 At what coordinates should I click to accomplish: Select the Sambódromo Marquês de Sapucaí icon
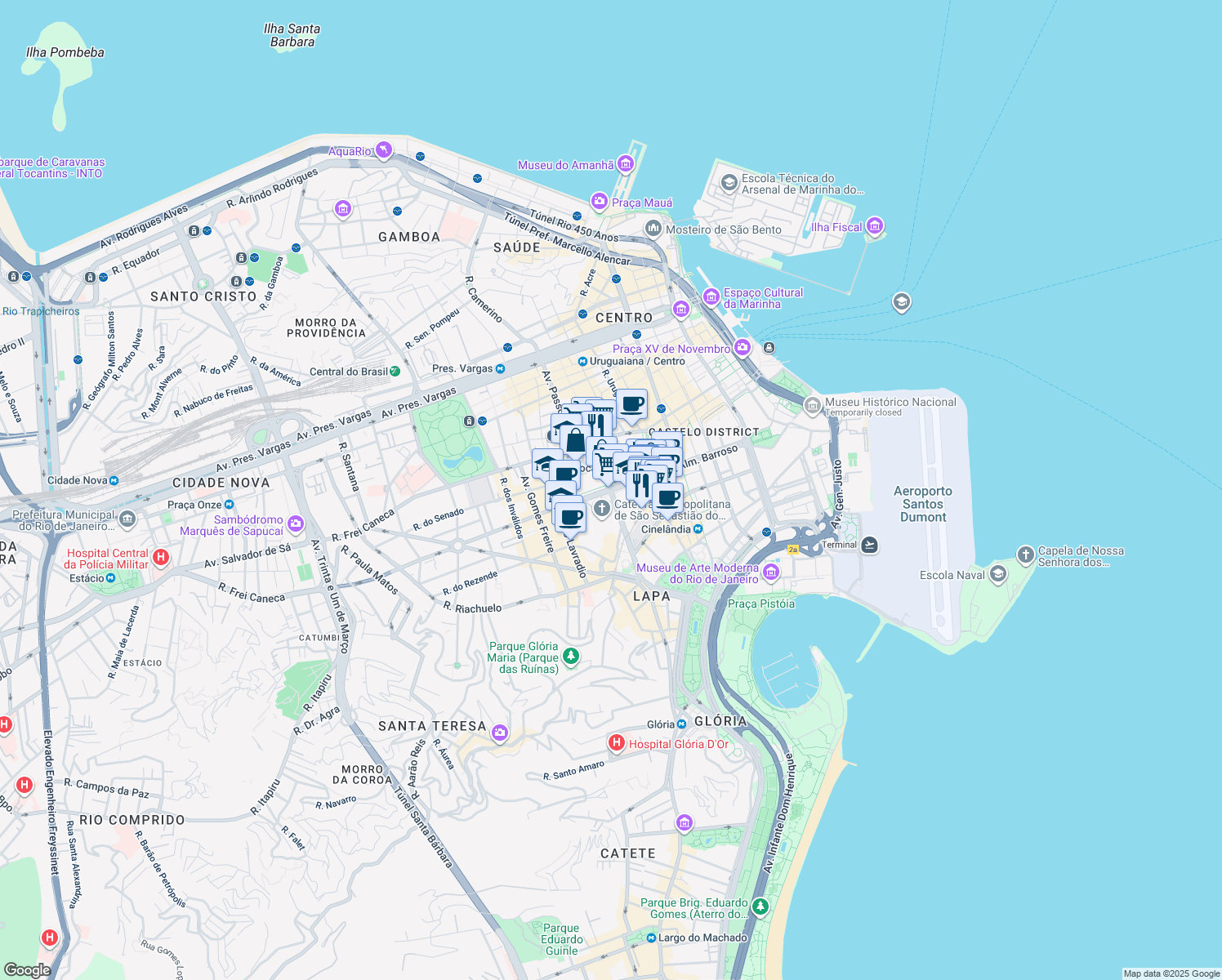(x=296, y=522)
